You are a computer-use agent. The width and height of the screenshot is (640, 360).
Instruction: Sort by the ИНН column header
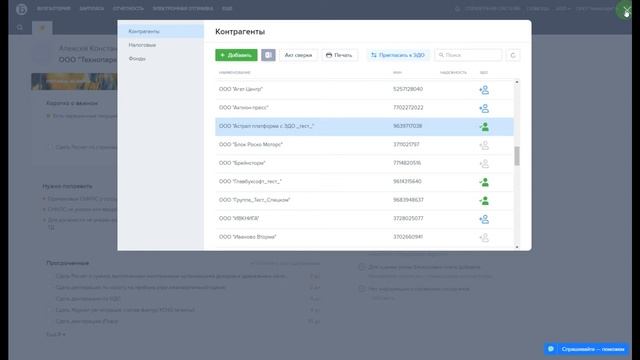click(x=397, y=73)
